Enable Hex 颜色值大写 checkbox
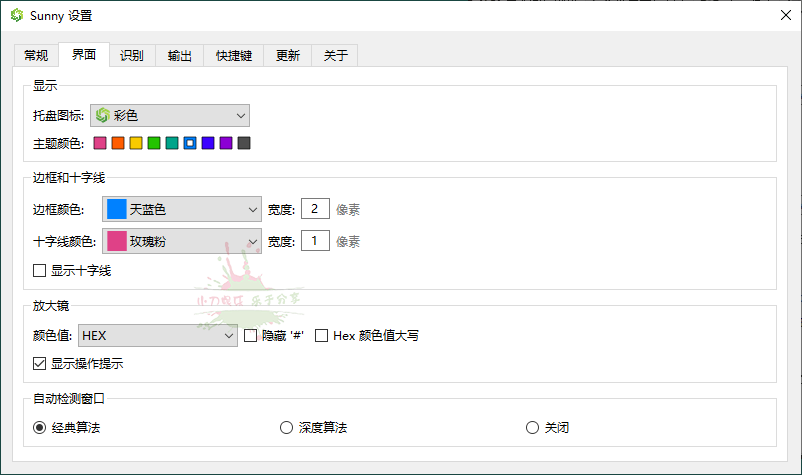 322,336
